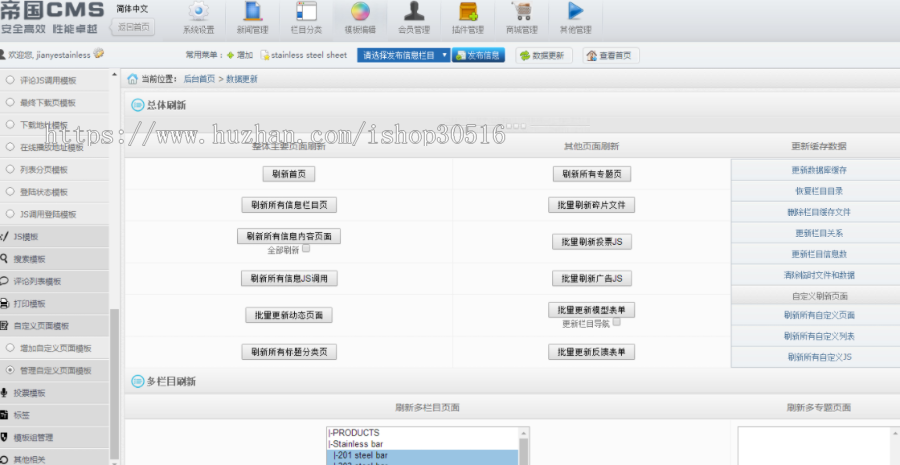Viewport: 900px width, 465px height.
Task: Click the 刷新多专题页面 list box
Action: (x=818, y=445)
